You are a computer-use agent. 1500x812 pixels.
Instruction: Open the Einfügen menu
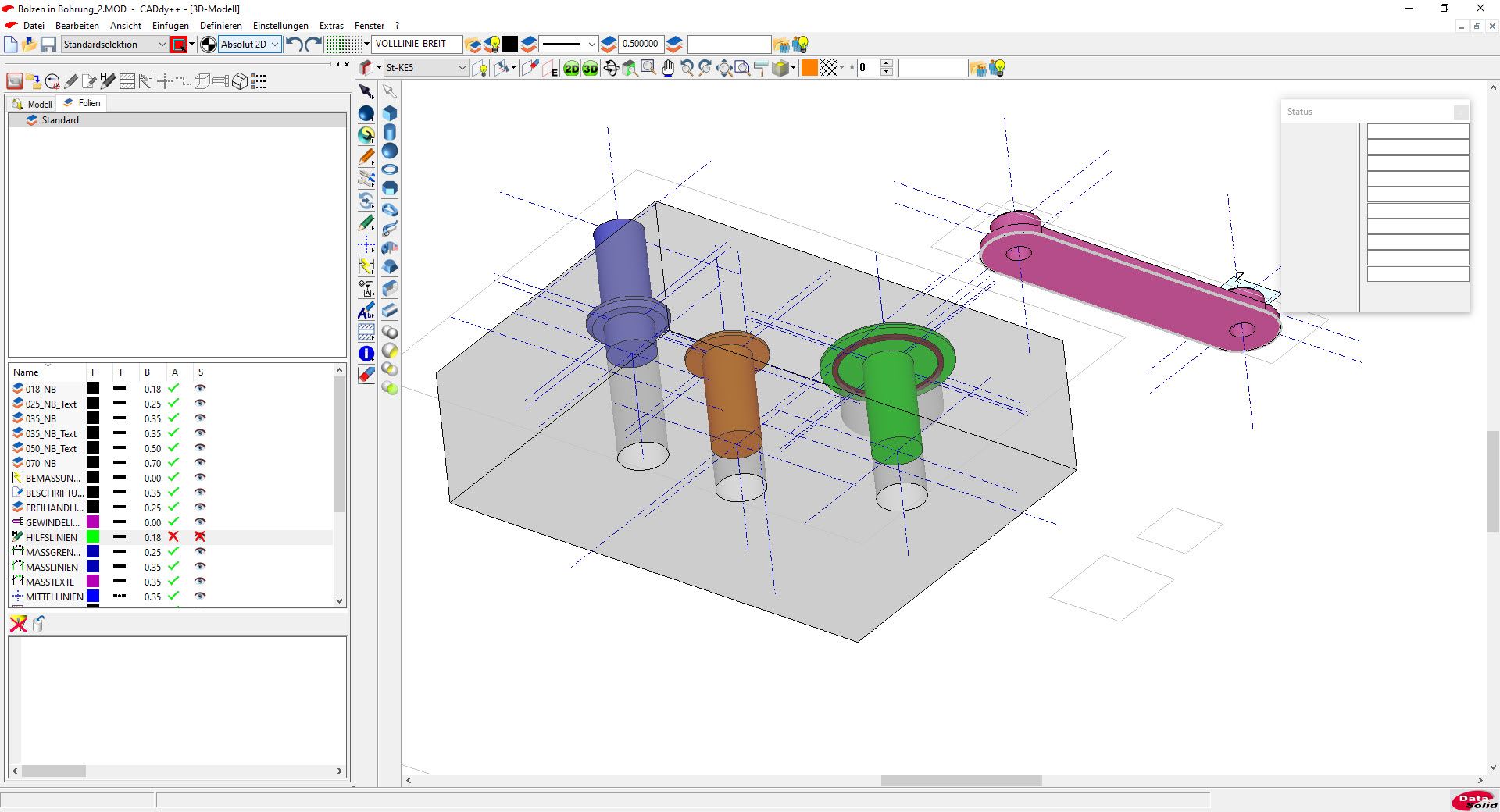click(170, 26)
